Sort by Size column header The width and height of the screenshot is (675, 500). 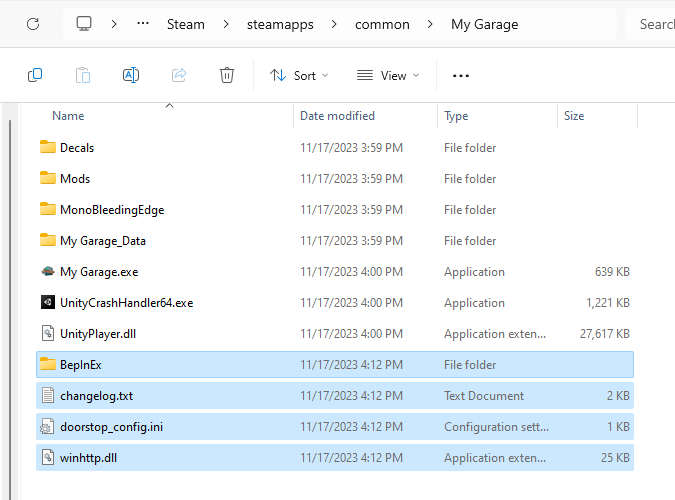(x=574, y=116)
